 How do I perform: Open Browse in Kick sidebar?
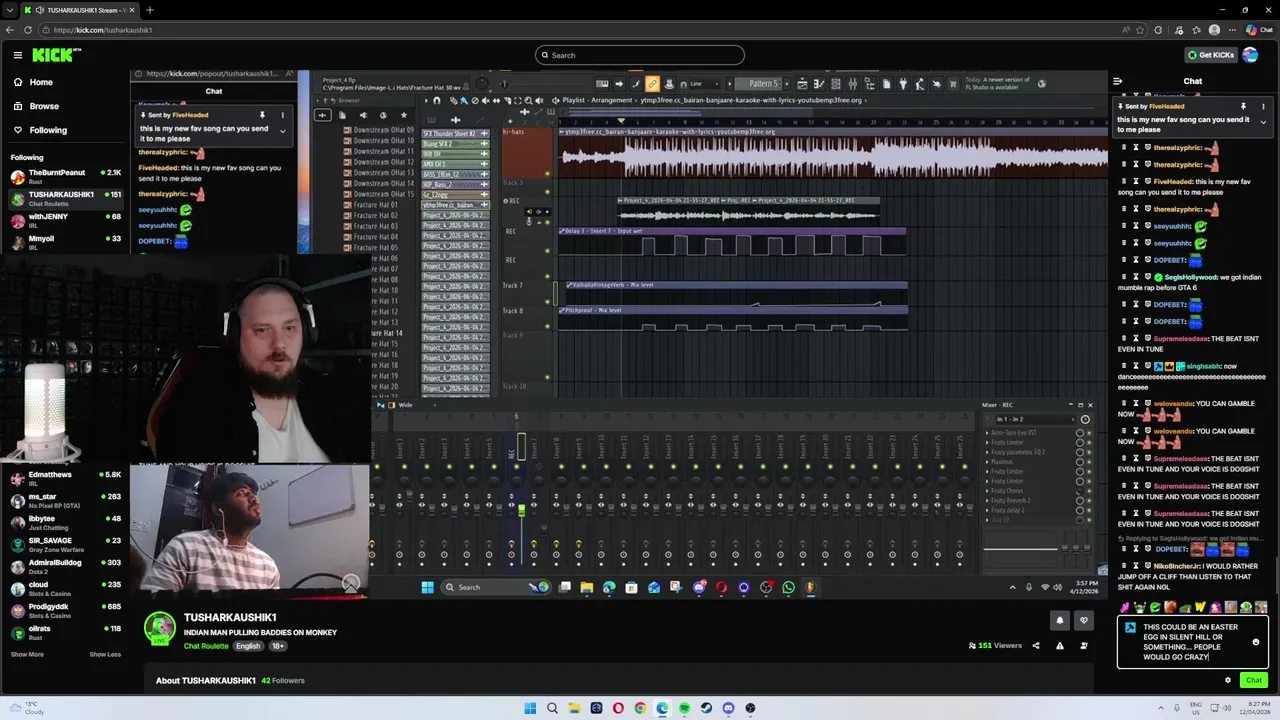tap(44, 106)
